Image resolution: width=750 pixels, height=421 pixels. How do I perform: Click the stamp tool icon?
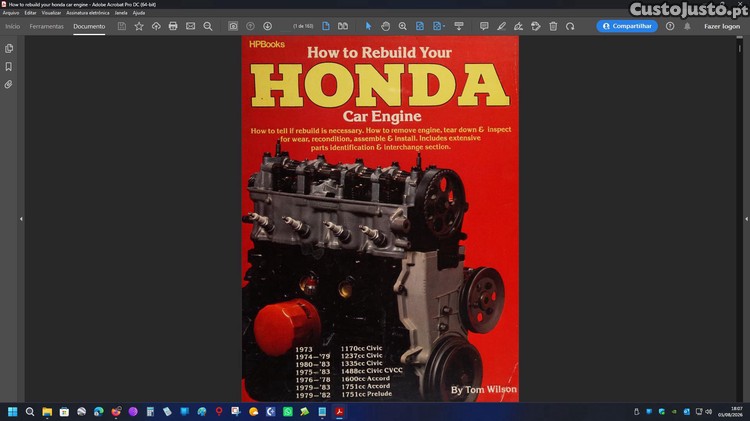pyautogui.click(x=536, y=26)
